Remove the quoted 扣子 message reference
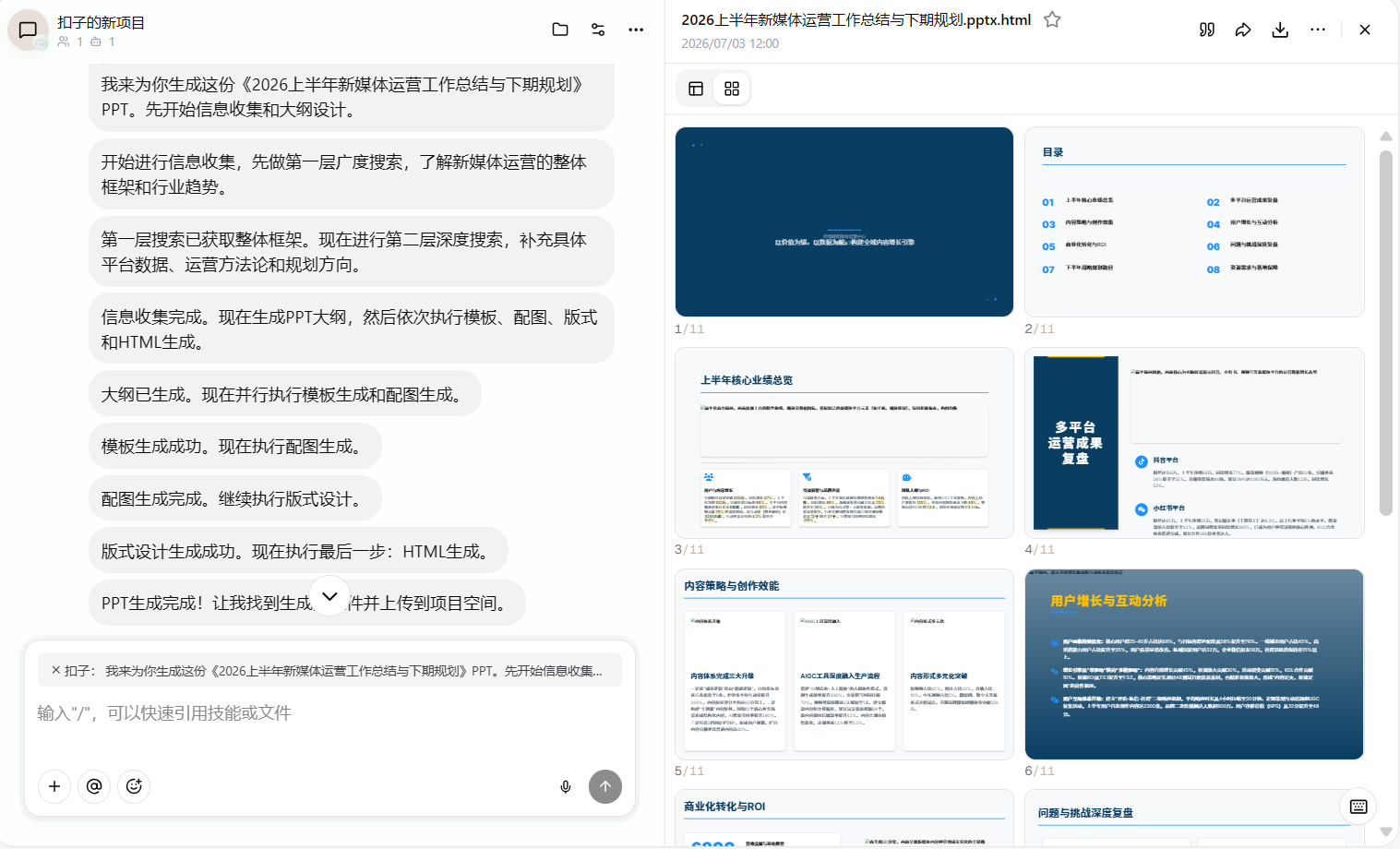The image size is (1400, 849). pyautogui.click(x=55, y=671)
